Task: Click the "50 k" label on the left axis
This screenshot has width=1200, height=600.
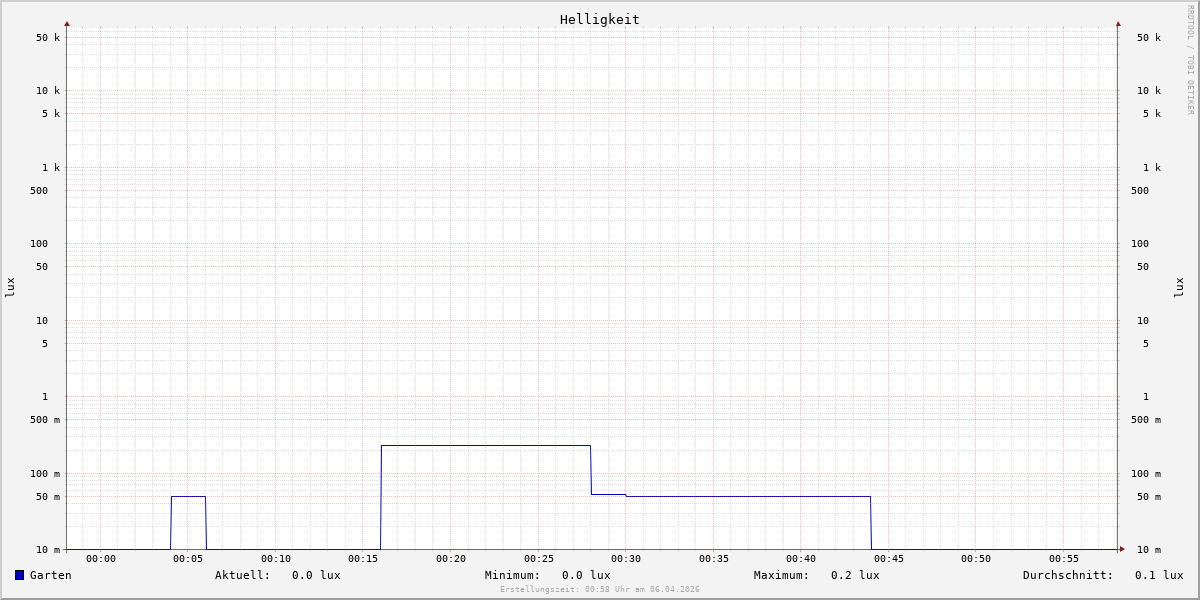Action: point(48,38)
